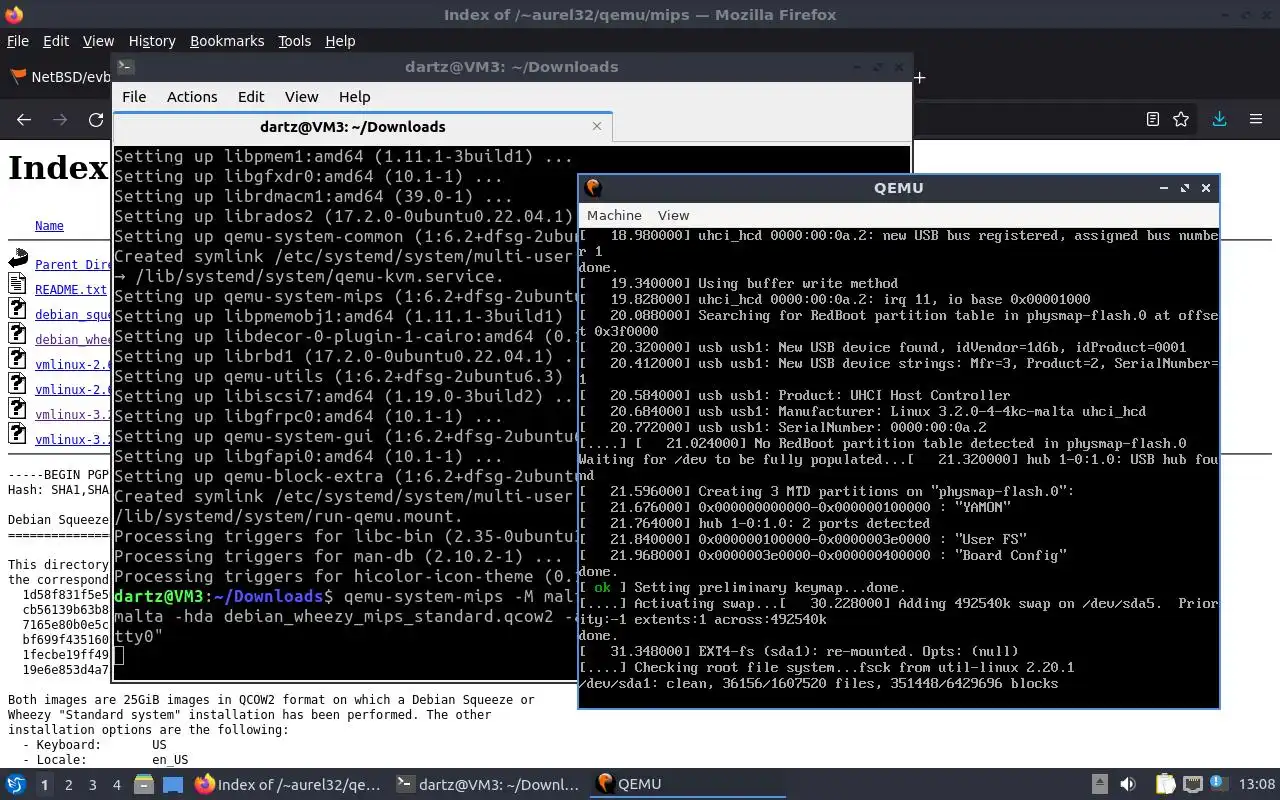
Task: Click the QEMU window title bar
Action: (898, 187)
